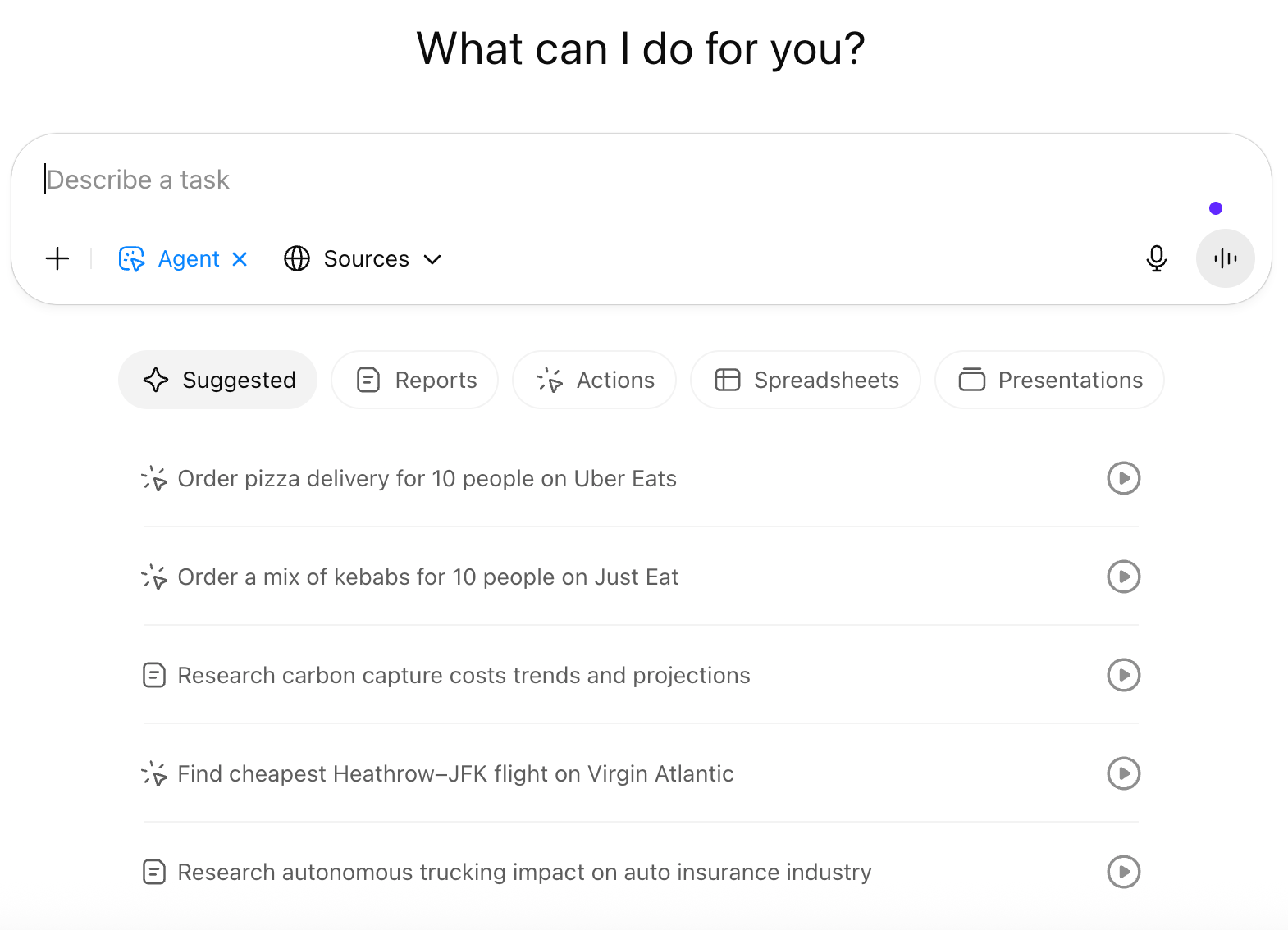This screenshot has width=1288, height=930.
Task: Run the Uber Eats pizza task play icon
Action: click(x=1123, y=478)
